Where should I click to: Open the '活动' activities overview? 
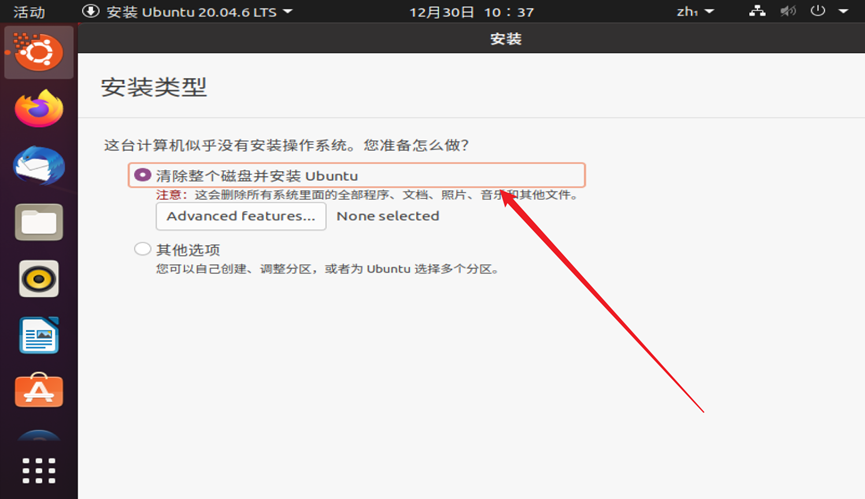pos(29,12)
